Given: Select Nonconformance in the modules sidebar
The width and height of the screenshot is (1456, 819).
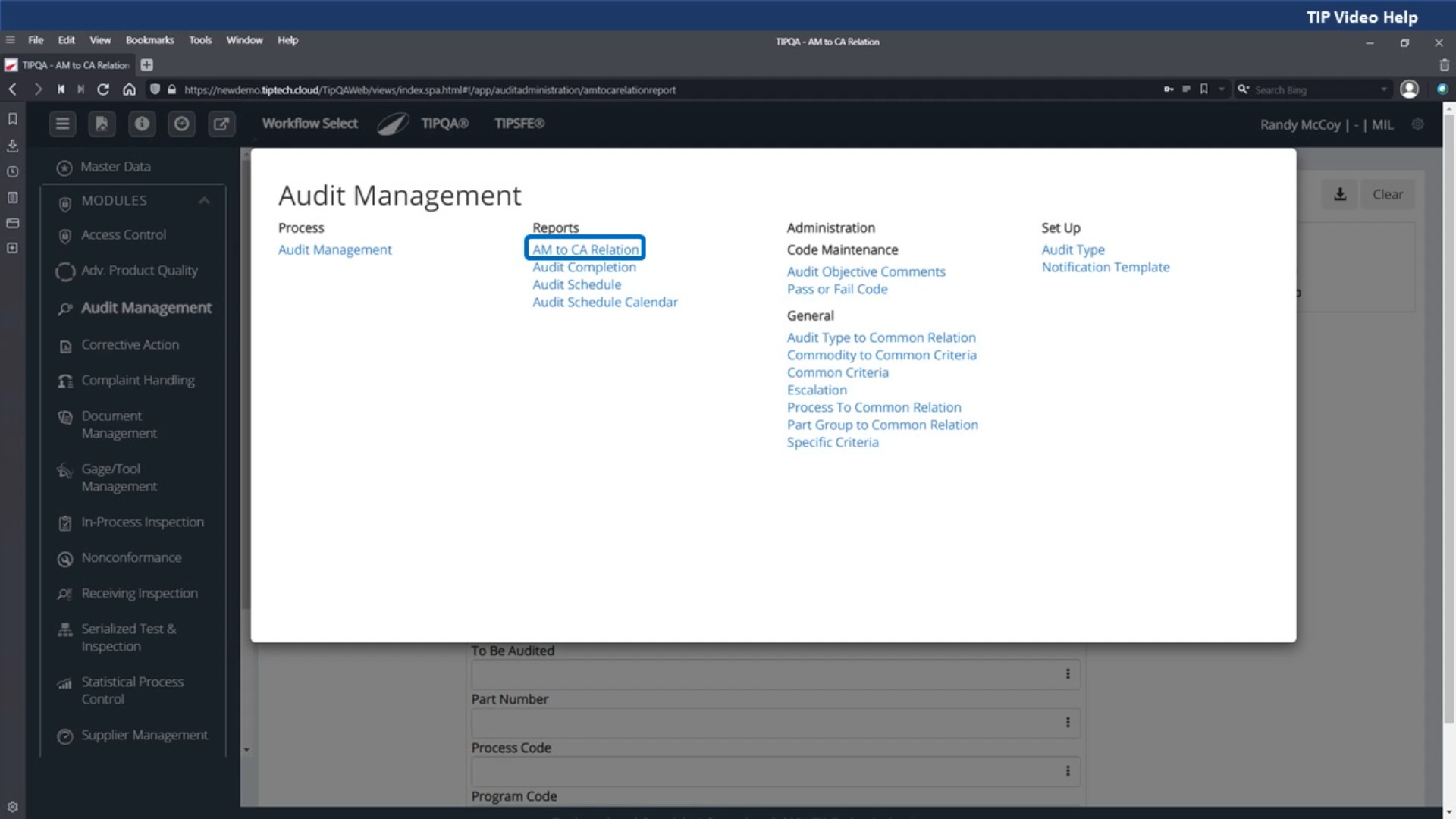Looking at the screenshot, I should tap(131, 557).
